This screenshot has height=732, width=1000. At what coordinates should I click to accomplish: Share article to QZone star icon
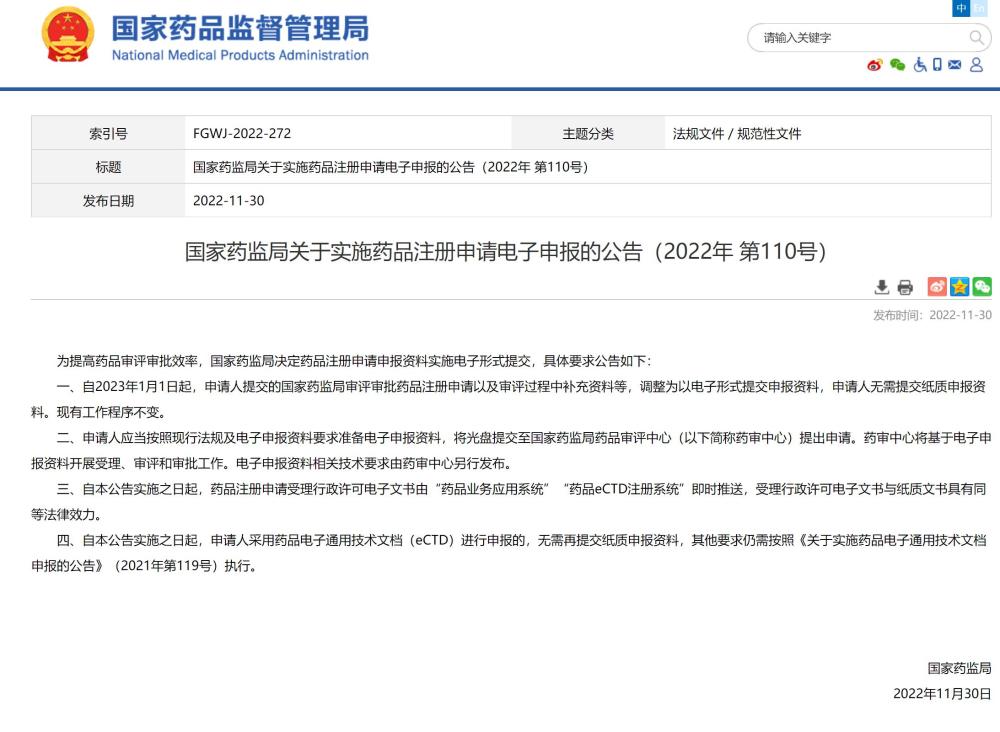pos(959,287)
